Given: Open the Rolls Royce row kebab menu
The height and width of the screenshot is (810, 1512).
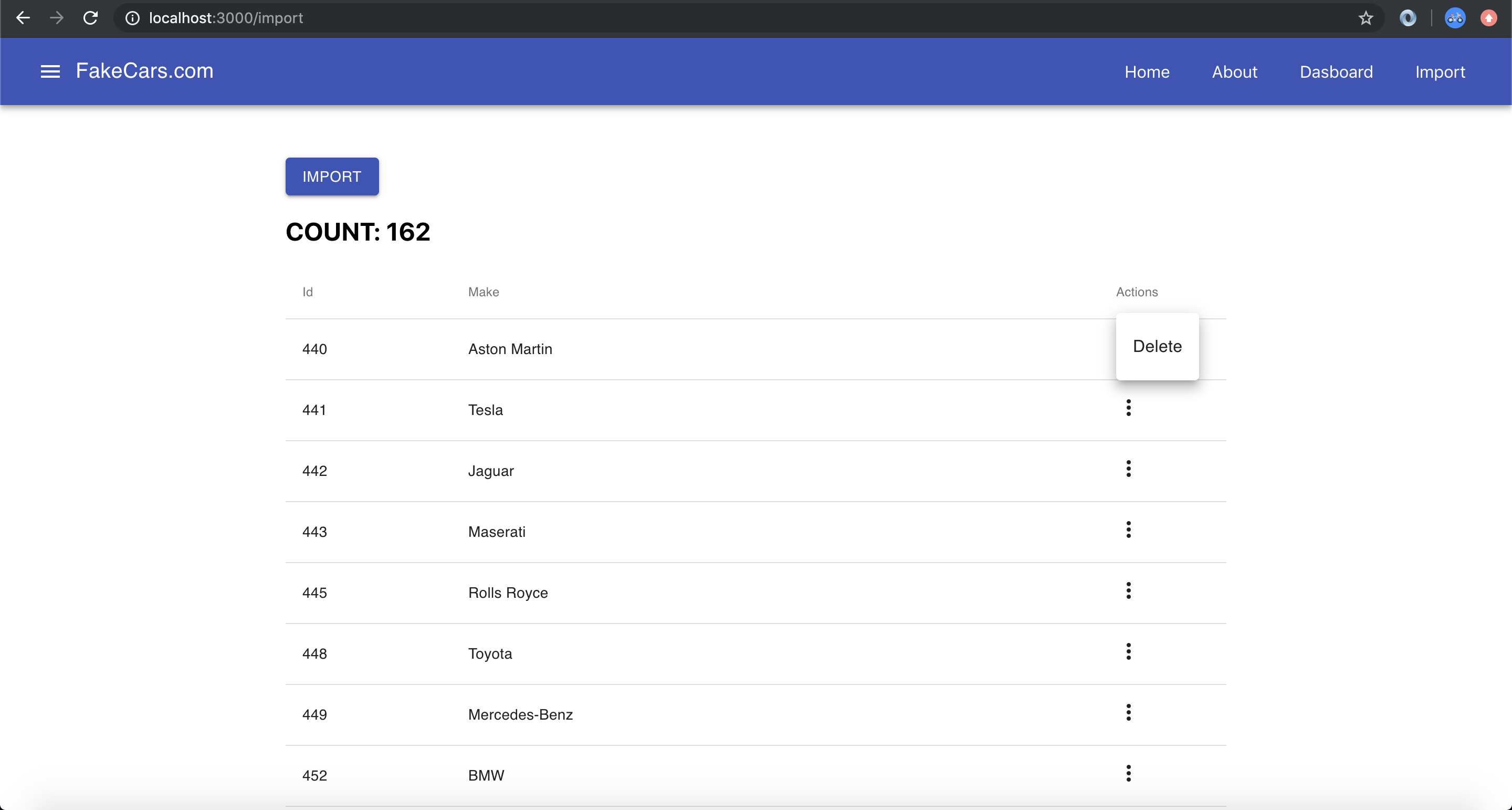Looking at the screenshot, I should 1128,590.
